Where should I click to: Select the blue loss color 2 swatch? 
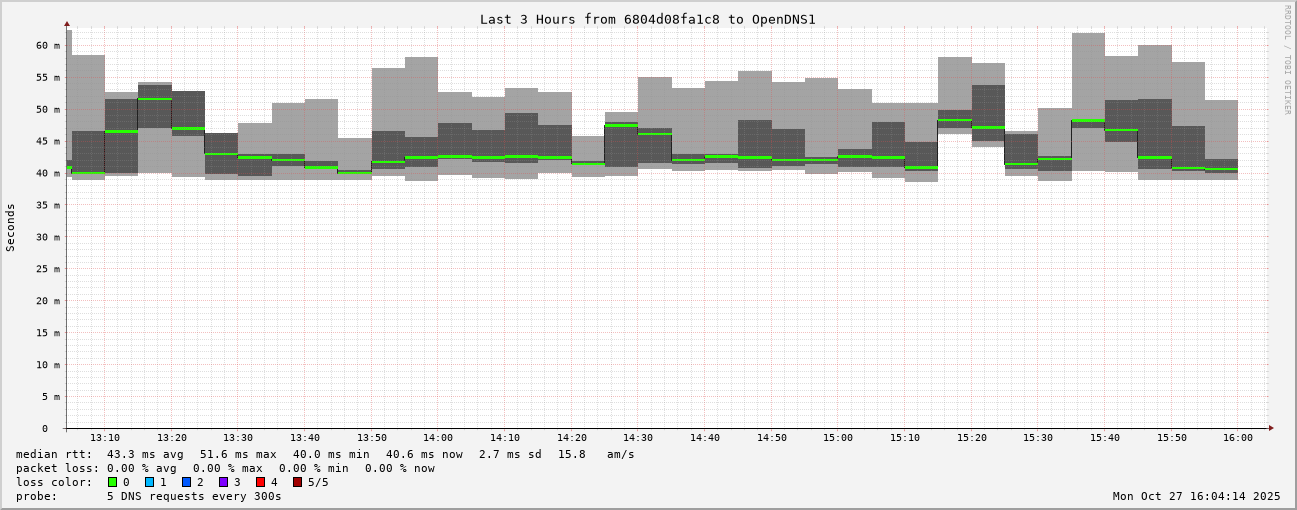187,482
